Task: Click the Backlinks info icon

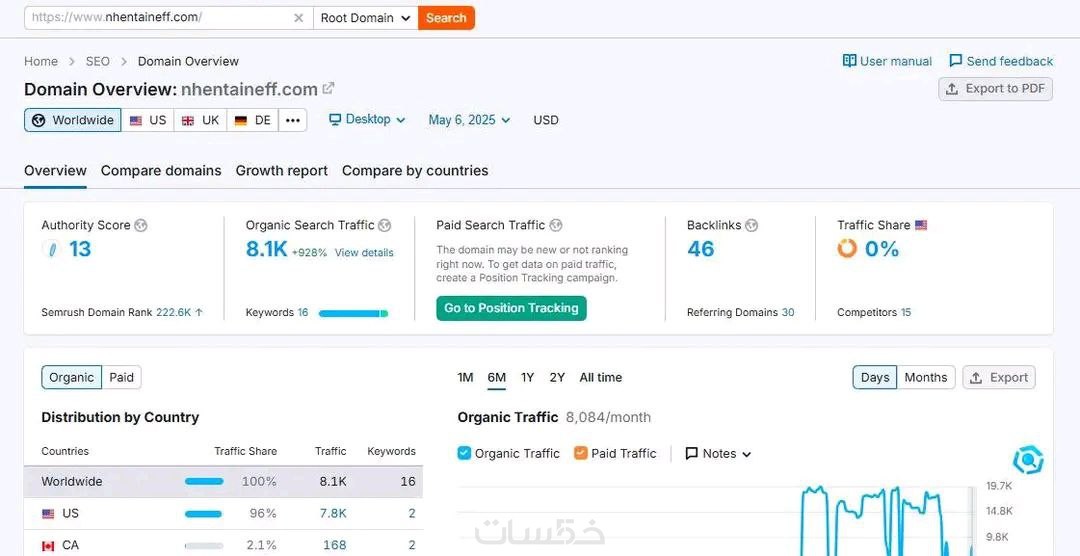Action: click(x=752, y=226)
